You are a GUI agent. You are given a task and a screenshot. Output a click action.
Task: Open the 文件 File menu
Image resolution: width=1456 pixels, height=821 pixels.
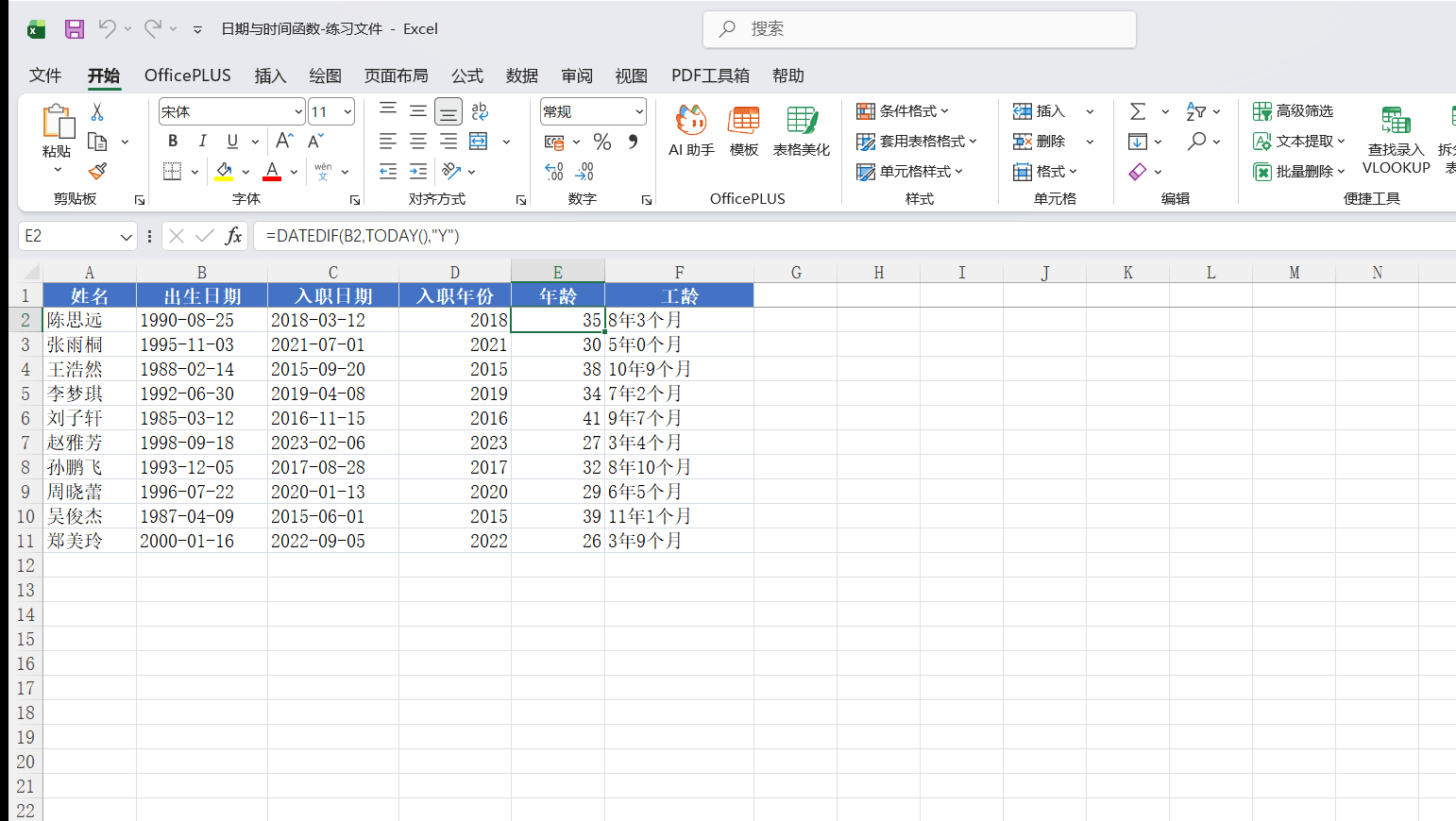(x=45, y=75)
